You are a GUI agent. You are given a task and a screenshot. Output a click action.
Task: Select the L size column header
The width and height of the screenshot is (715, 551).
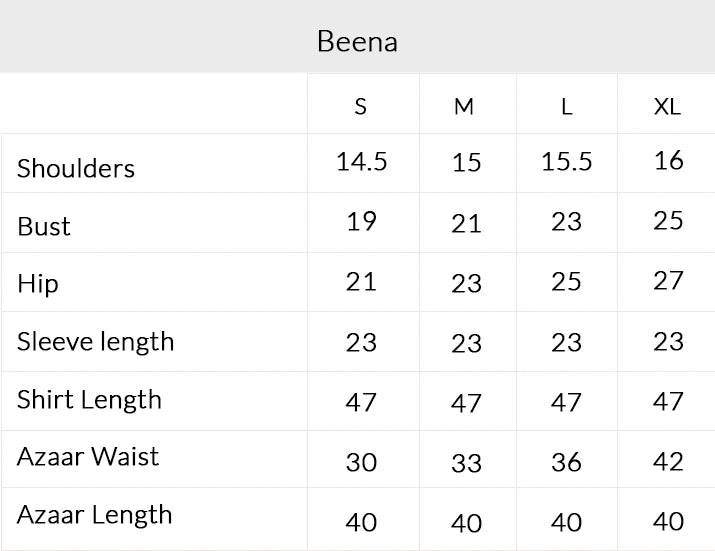click(x=567, y=106)
